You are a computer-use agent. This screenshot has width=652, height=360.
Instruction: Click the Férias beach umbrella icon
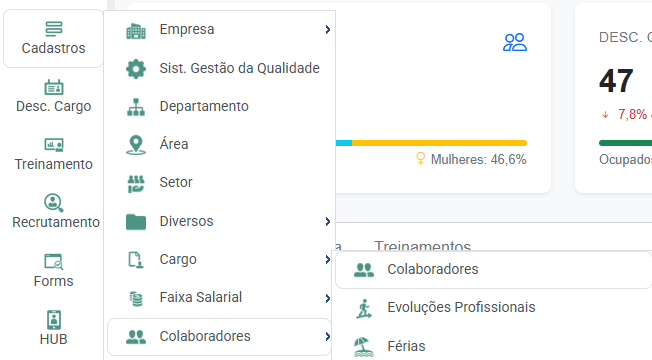click(x=362, y=347)
